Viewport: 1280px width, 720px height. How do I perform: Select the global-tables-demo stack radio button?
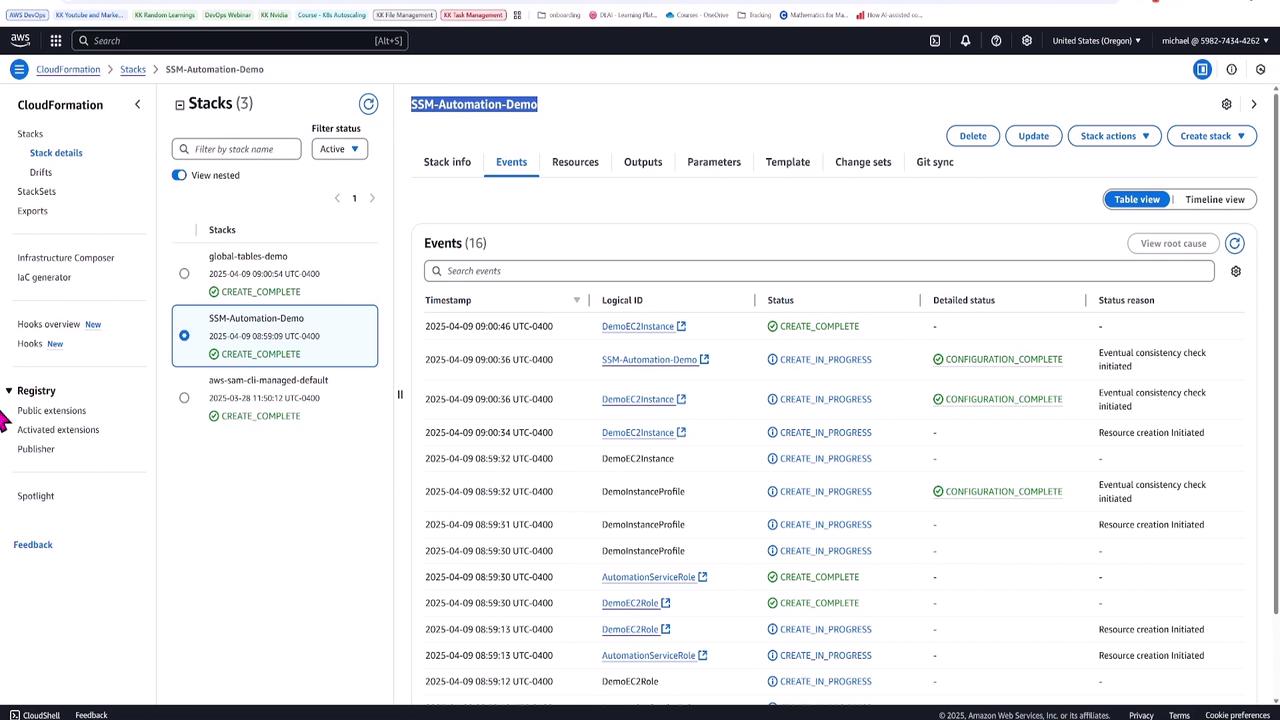click(x=184, y=273)
